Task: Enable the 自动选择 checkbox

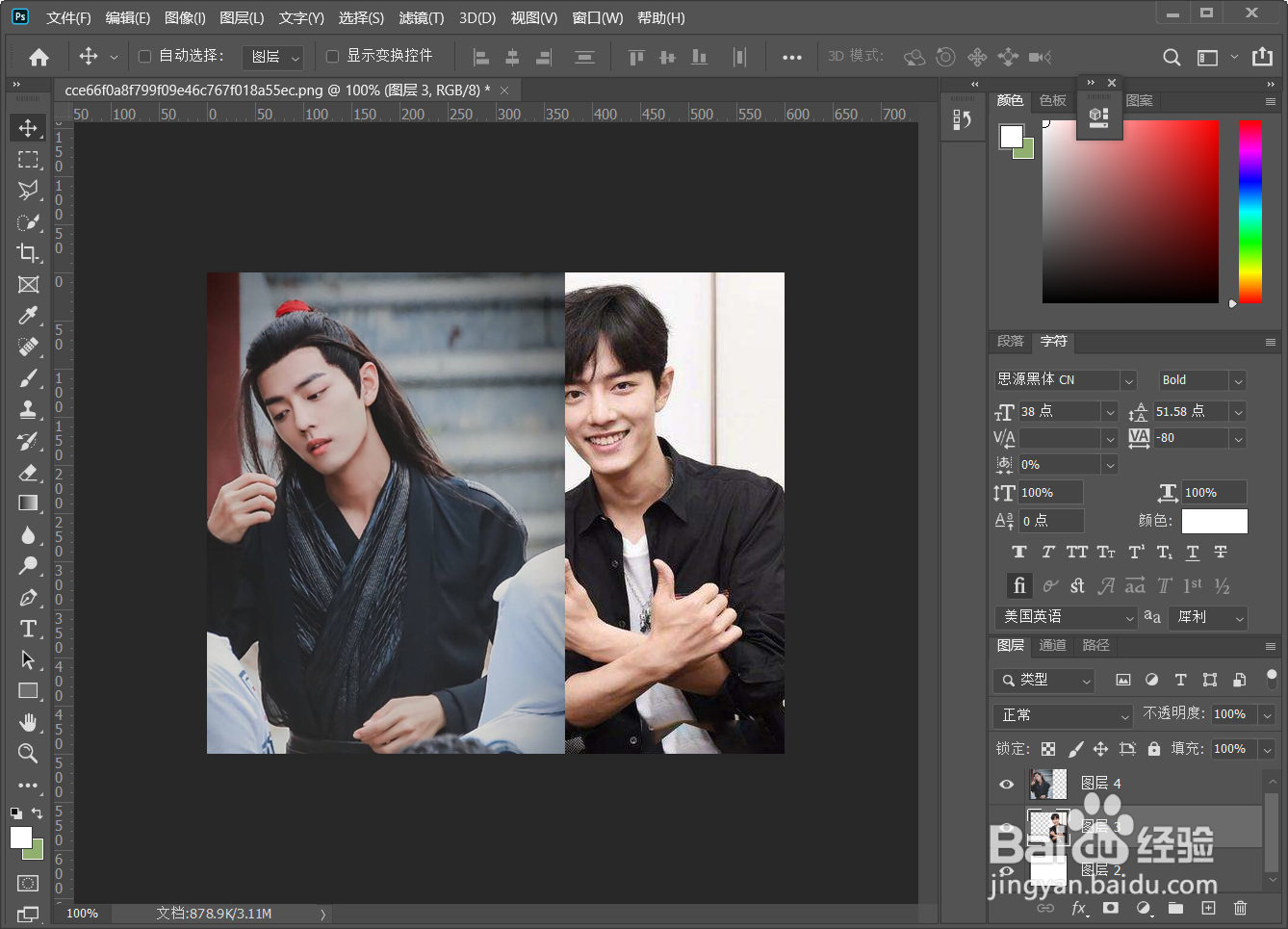Action: (x=144, y=57)
